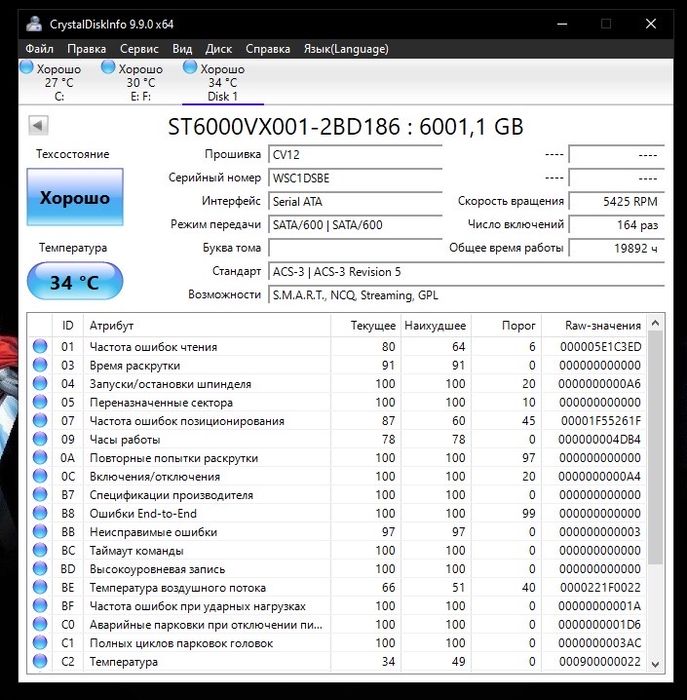Select the Переназначенные сектора row
The width and height of the screenshot is (687, 700).
click(337, 402)
